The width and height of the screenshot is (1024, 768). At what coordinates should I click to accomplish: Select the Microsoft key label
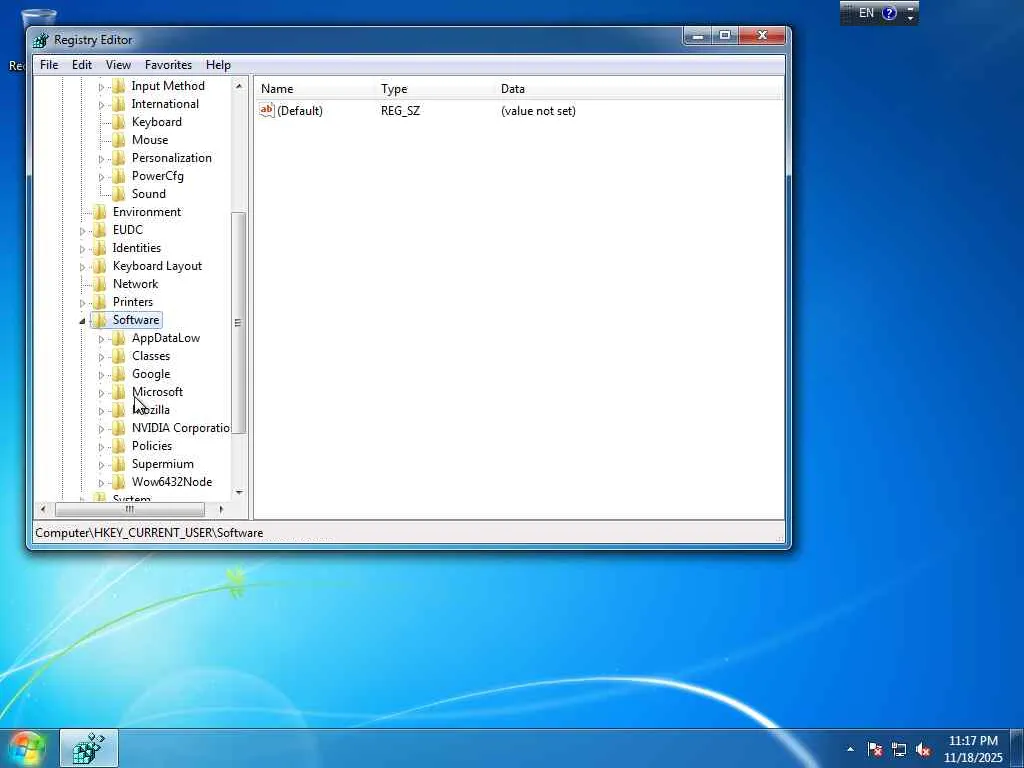157,392
